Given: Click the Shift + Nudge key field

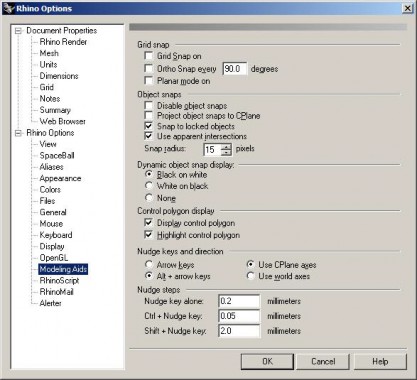Looking at the screenshot, I should click(x=239, y=331).
